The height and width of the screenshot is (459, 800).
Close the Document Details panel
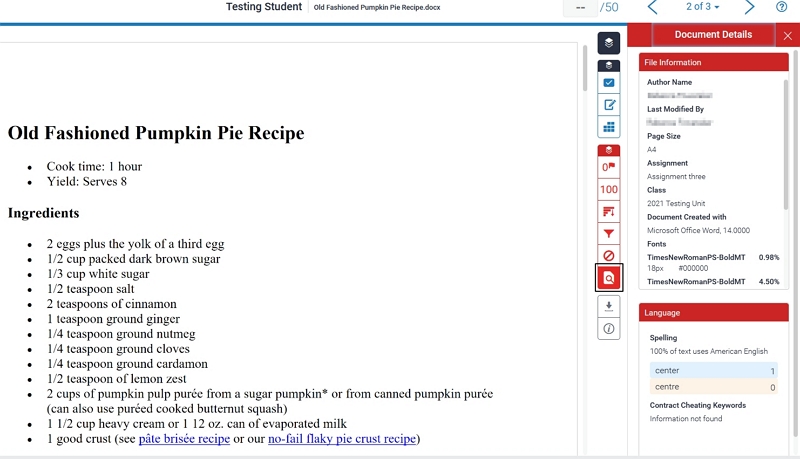click(x=788, y=36)
